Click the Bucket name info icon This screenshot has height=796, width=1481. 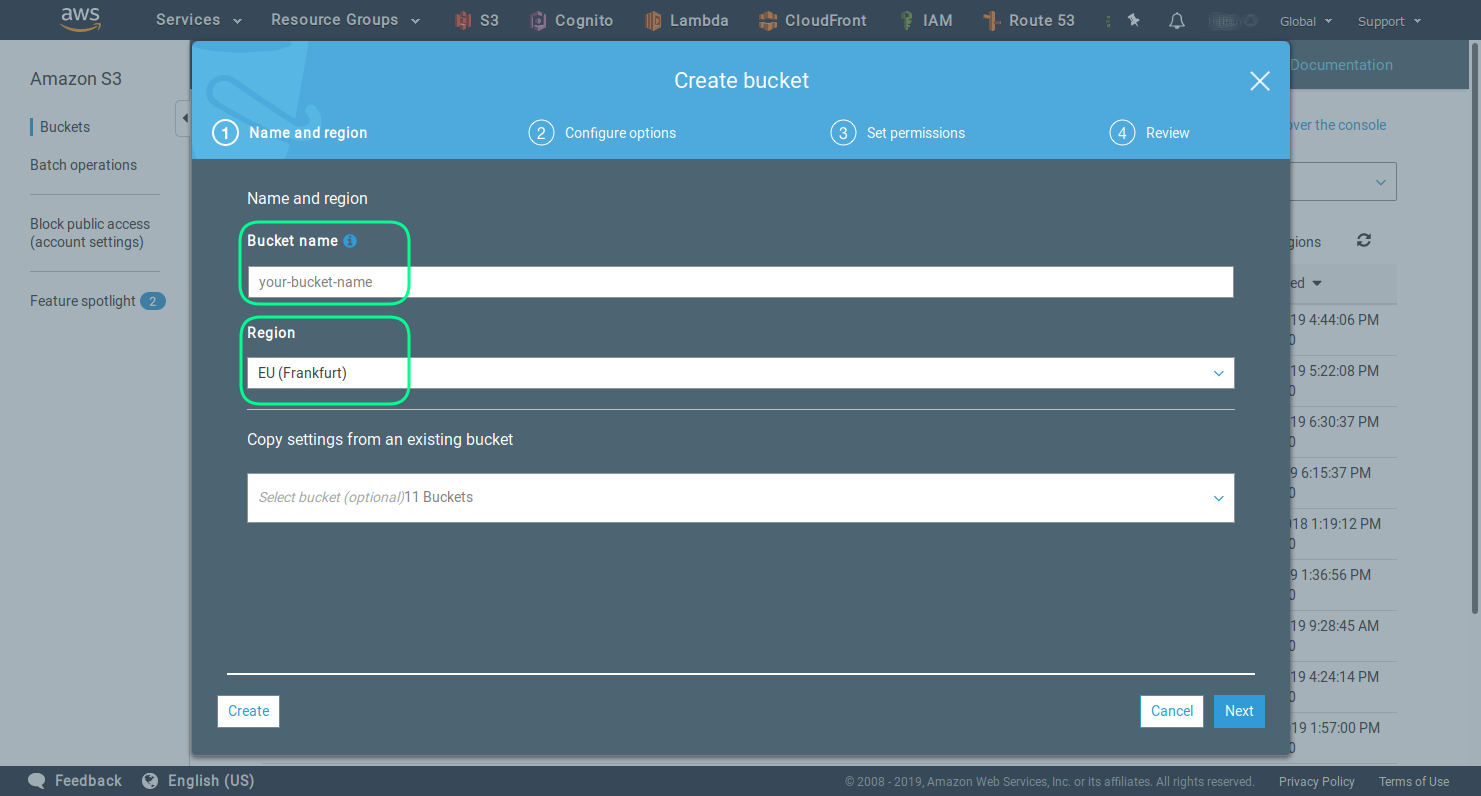349,240
